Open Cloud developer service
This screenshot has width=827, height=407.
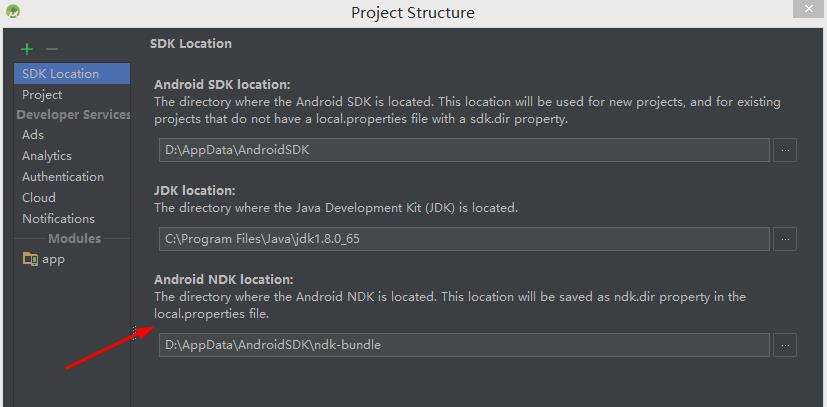tap(39, 198)
